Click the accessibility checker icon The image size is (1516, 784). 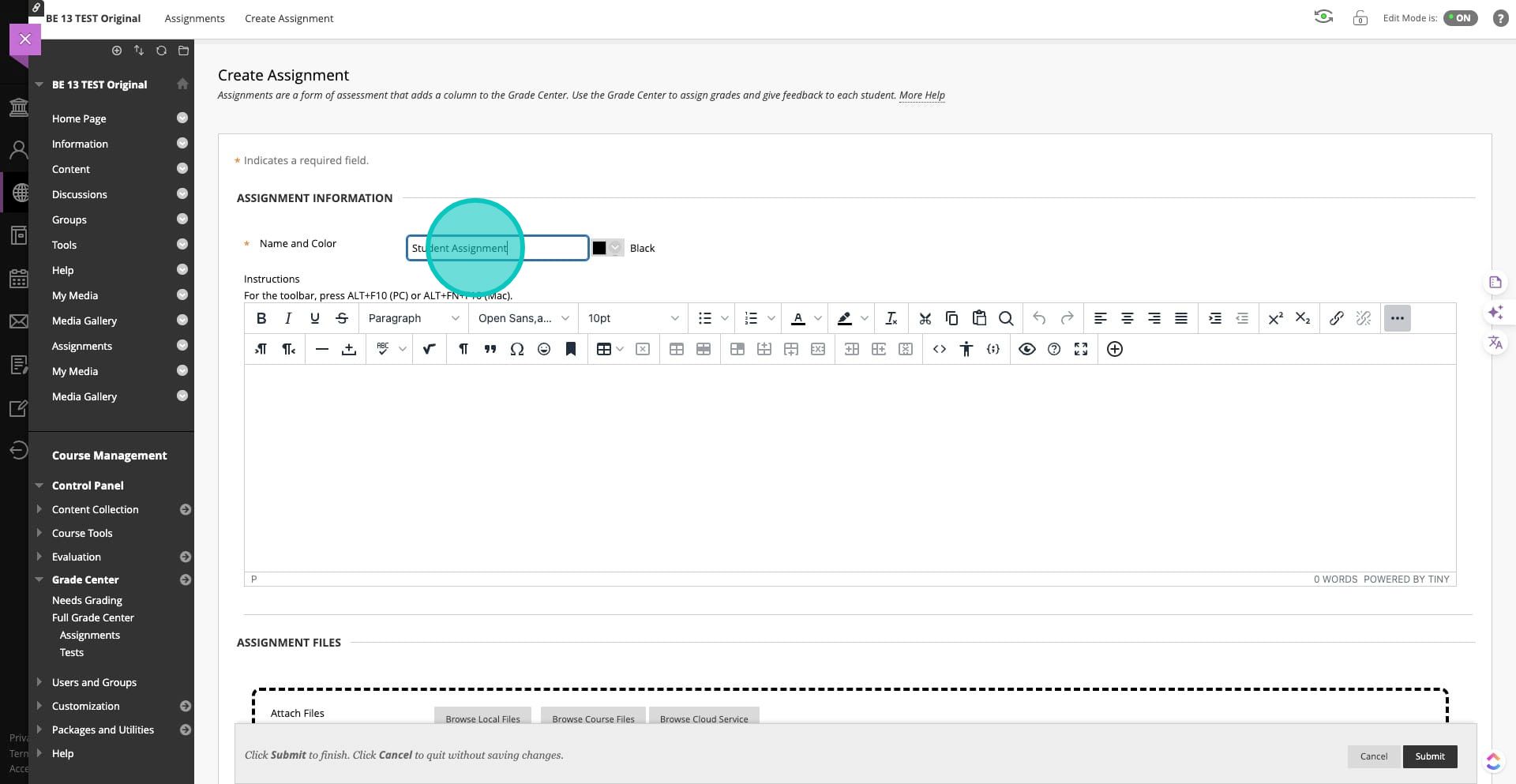(x=966, y=349)
